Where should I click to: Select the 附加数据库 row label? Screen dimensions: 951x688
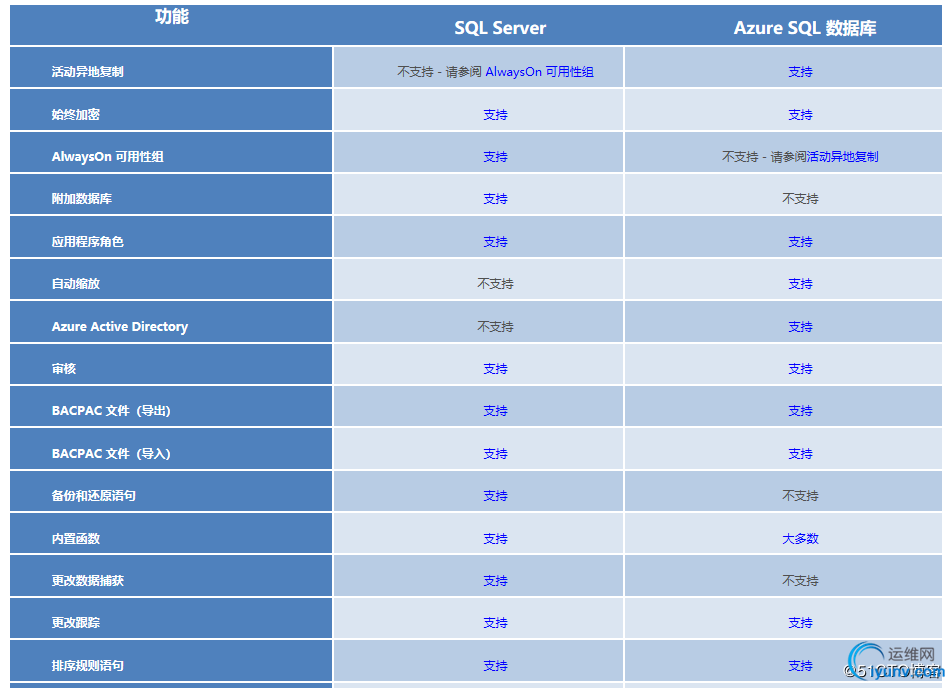[x=81, y=198]
